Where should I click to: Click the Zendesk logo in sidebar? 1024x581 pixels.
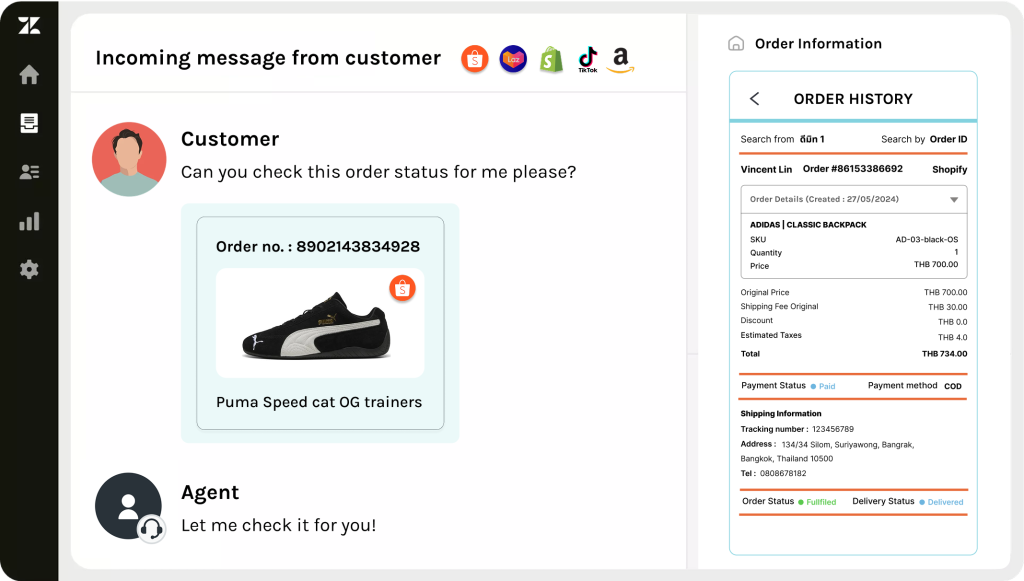[x=29, y=25]
